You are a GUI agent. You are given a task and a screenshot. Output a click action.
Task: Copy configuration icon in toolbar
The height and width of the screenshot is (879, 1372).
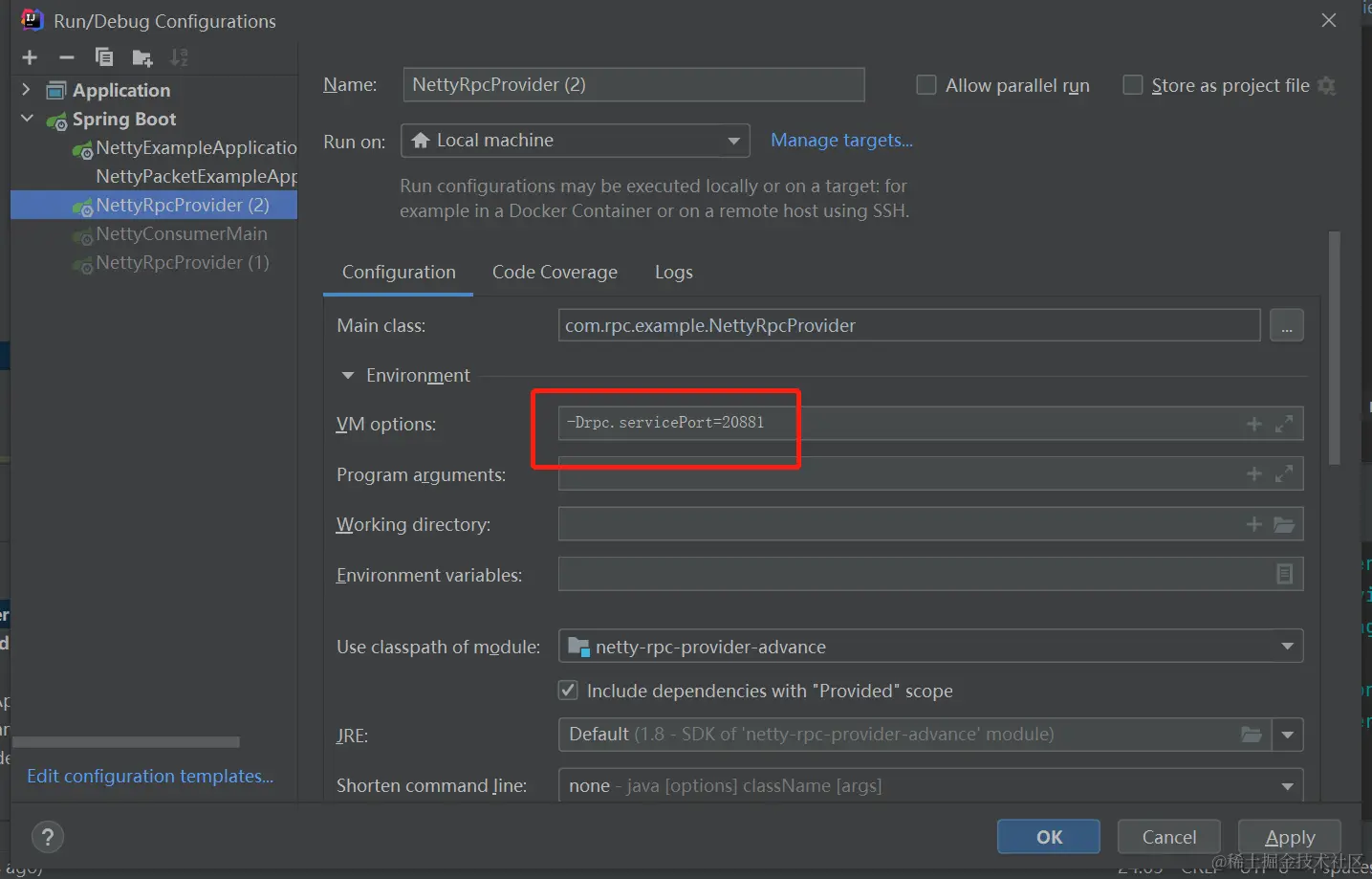pos(103,58)
